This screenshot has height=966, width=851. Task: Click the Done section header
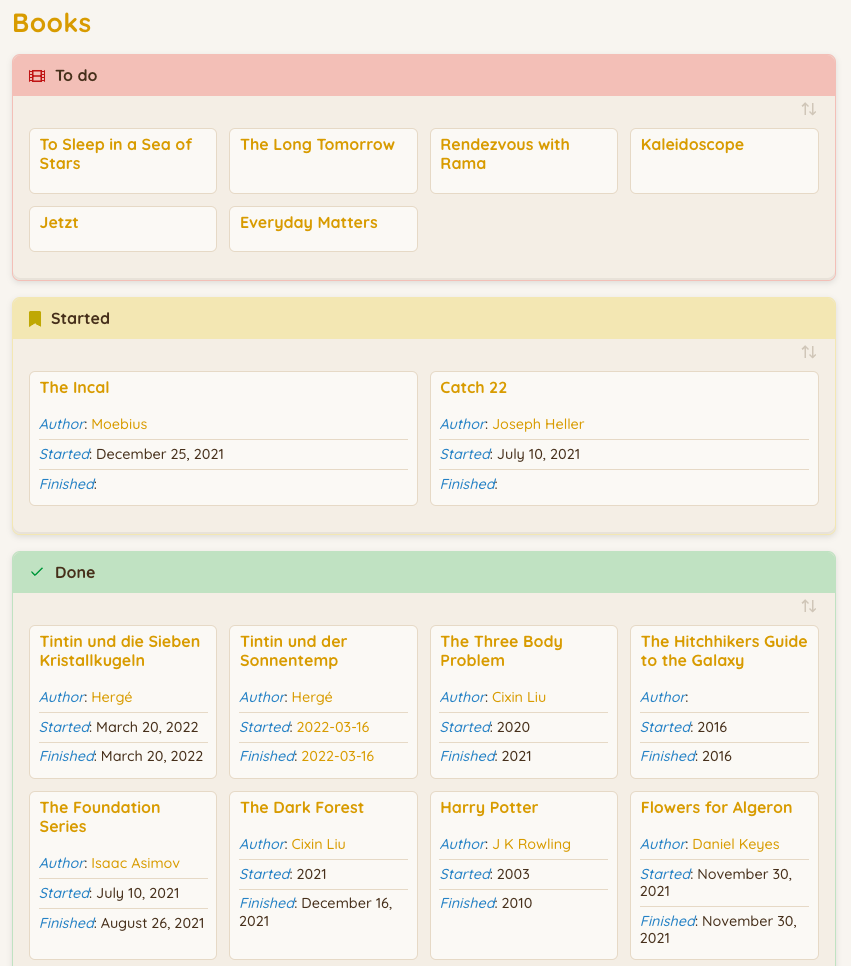[424, 572]
